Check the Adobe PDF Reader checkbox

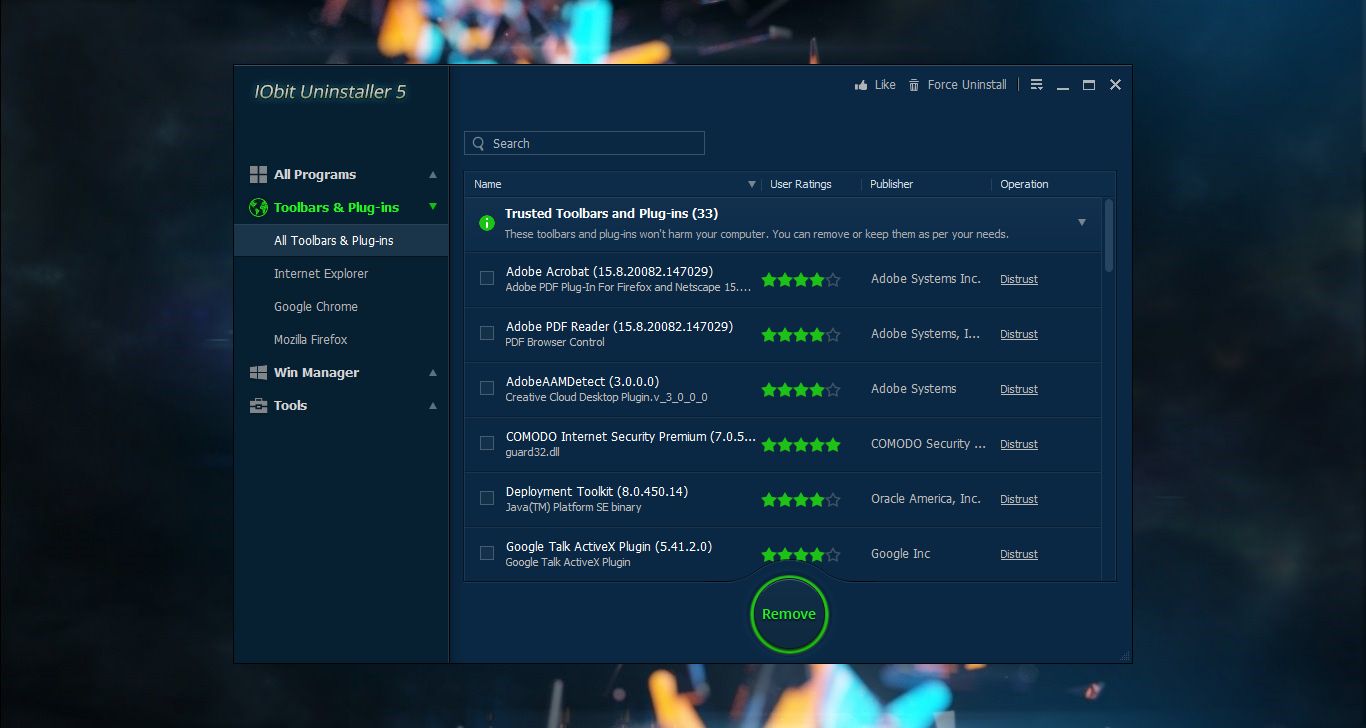[x=487, y=333]
